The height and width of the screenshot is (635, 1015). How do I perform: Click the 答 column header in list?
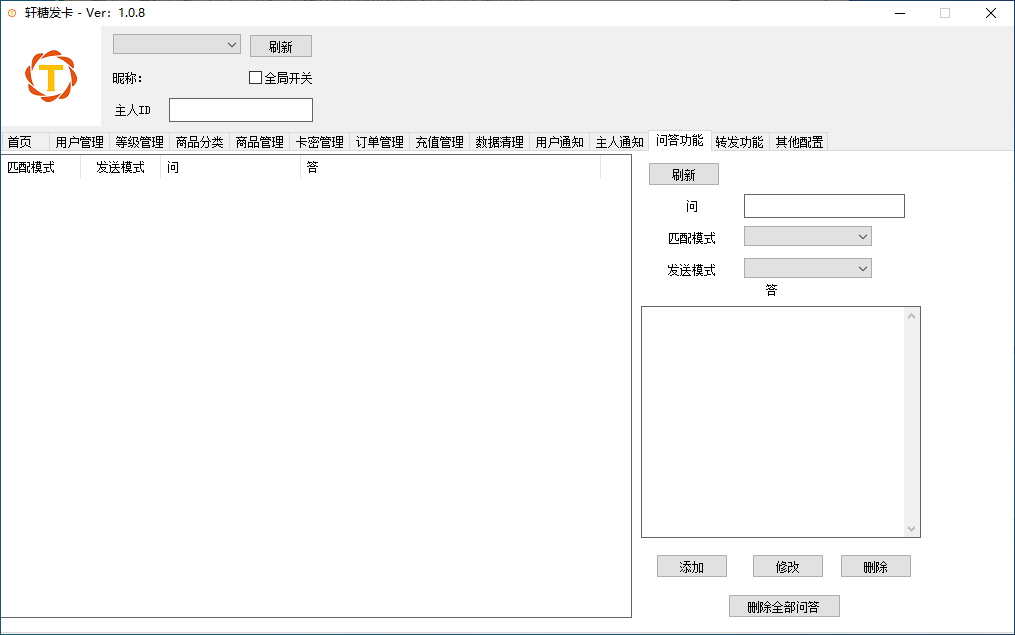pos(451,167)
